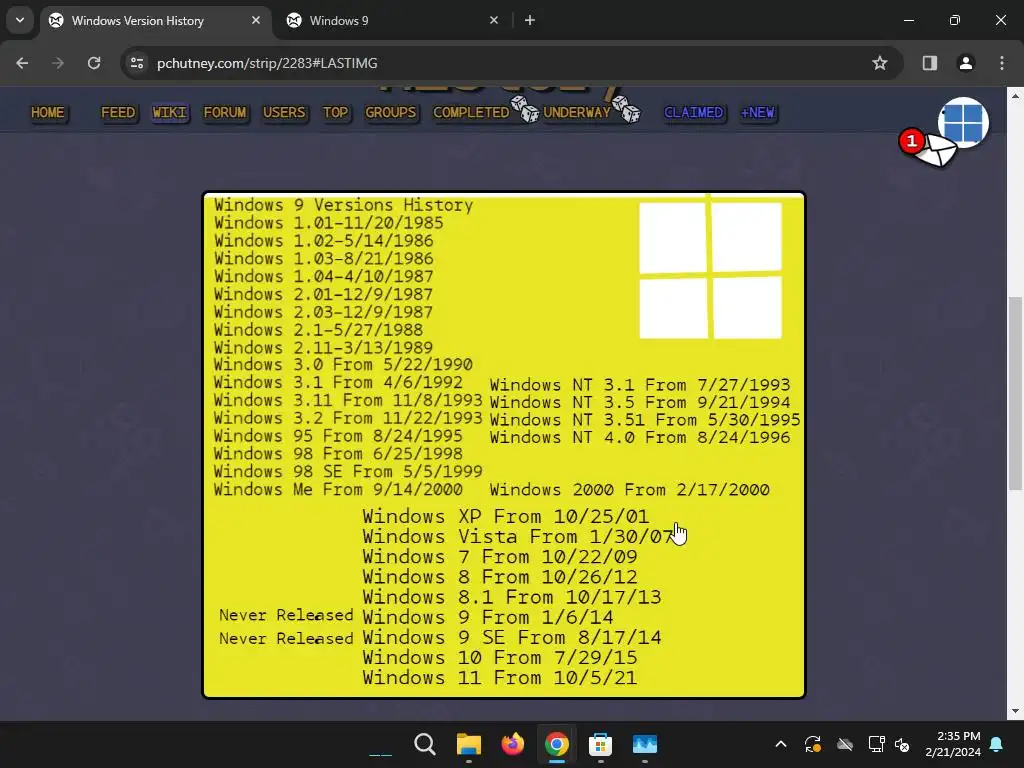Open the WIKI page

(x=170, y=113)
